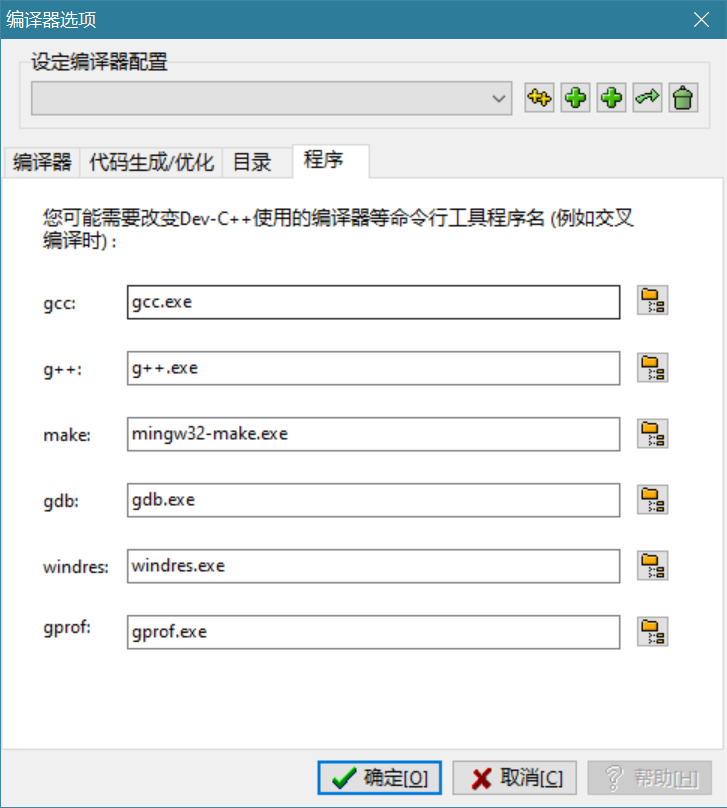727x808 pixels.
Task: Click the green plus icon beside the arrow
Action: tap(611, 98)
